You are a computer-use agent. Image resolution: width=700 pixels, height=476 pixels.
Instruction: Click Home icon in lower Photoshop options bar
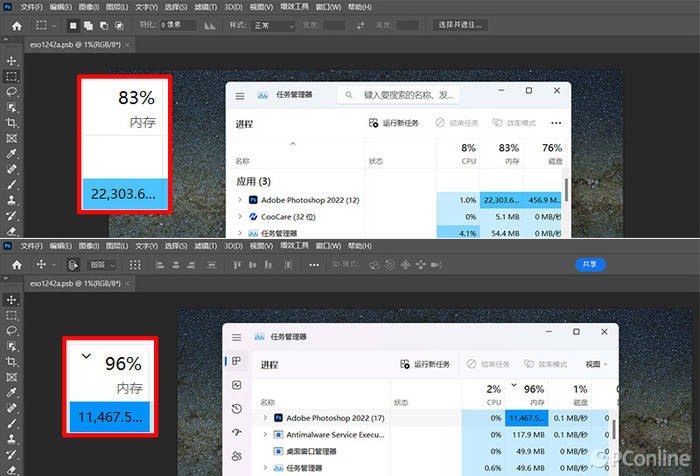click(x=17, y=265)
